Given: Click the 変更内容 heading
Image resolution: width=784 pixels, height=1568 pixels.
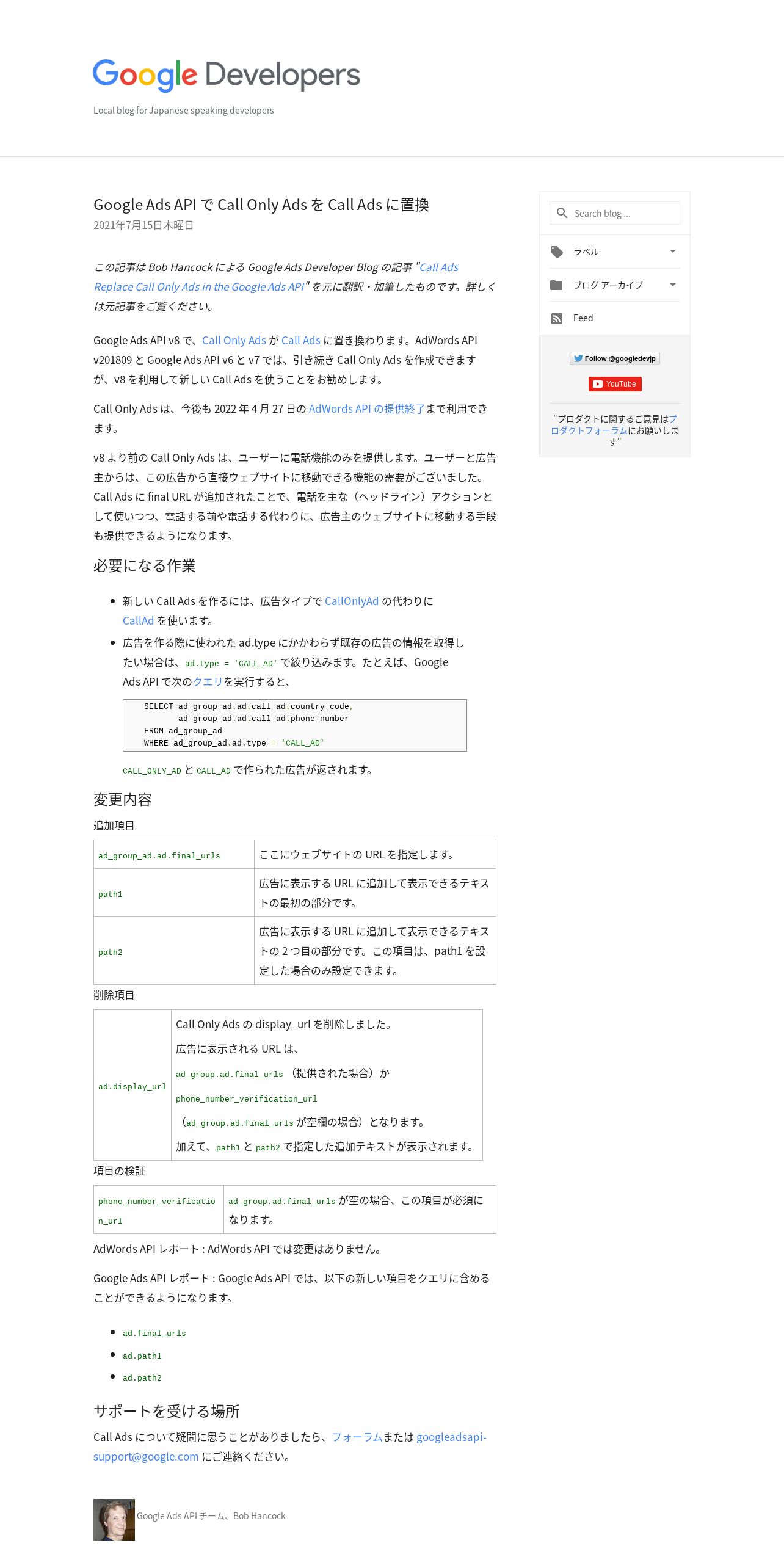Looking at the screenshot, I should 123,800.
